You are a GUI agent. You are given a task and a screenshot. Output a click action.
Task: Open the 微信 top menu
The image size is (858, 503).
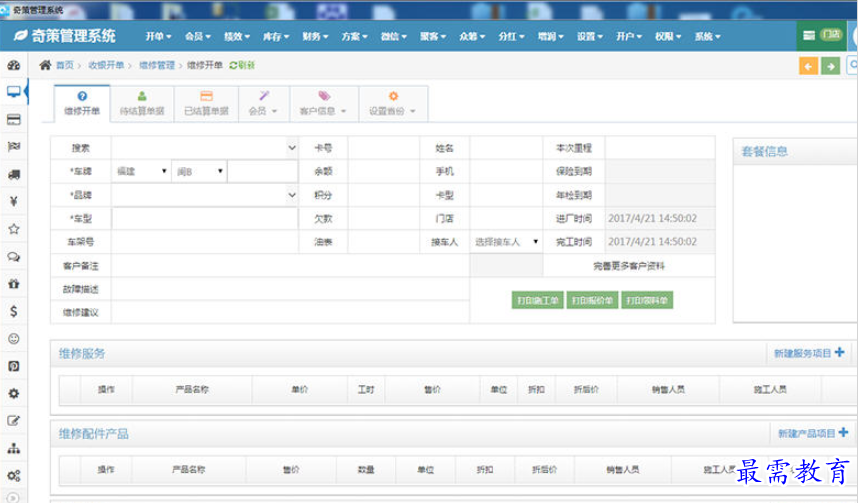point(394,36)
